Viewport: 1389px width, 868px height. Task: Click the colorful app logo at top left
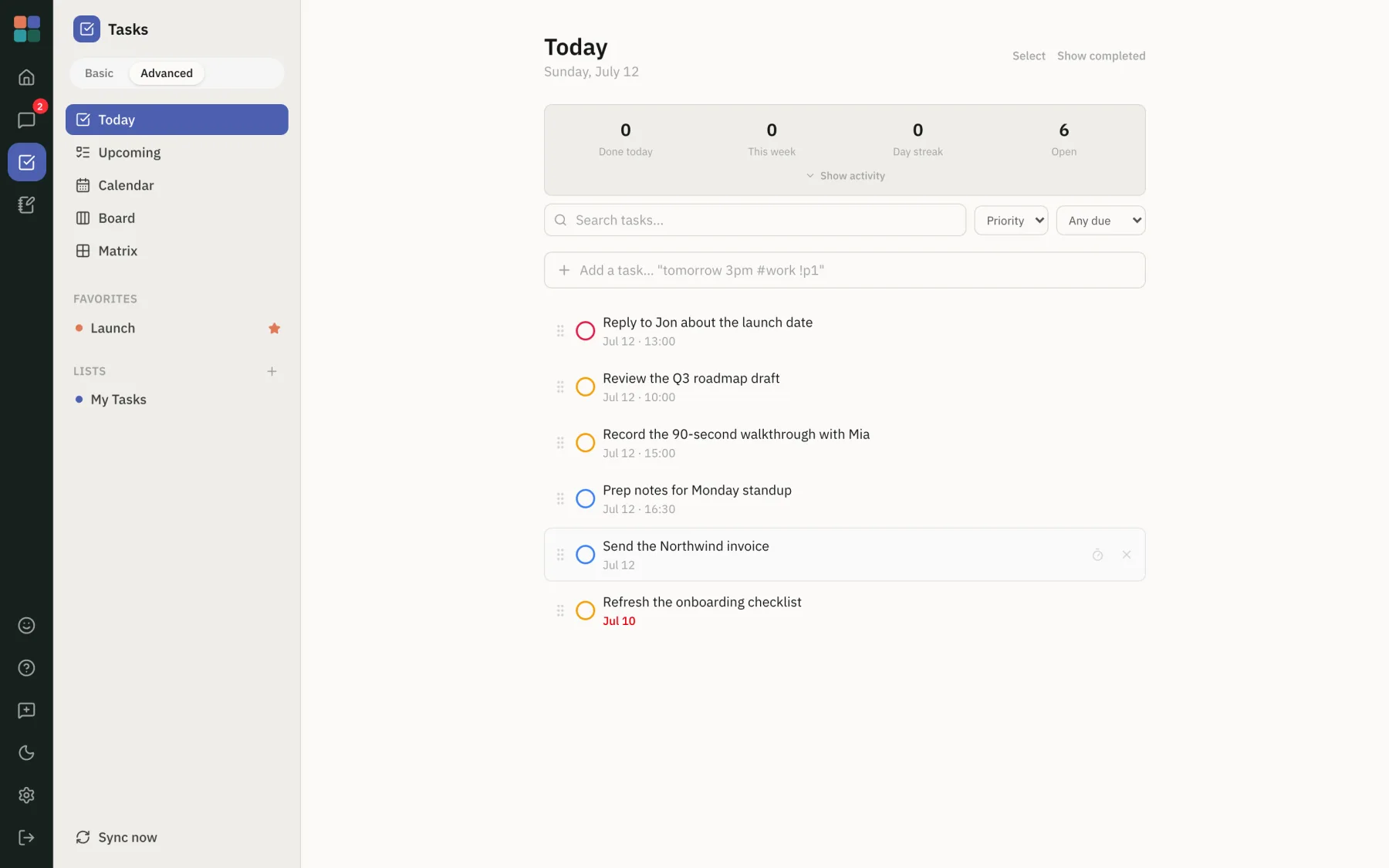26,29
